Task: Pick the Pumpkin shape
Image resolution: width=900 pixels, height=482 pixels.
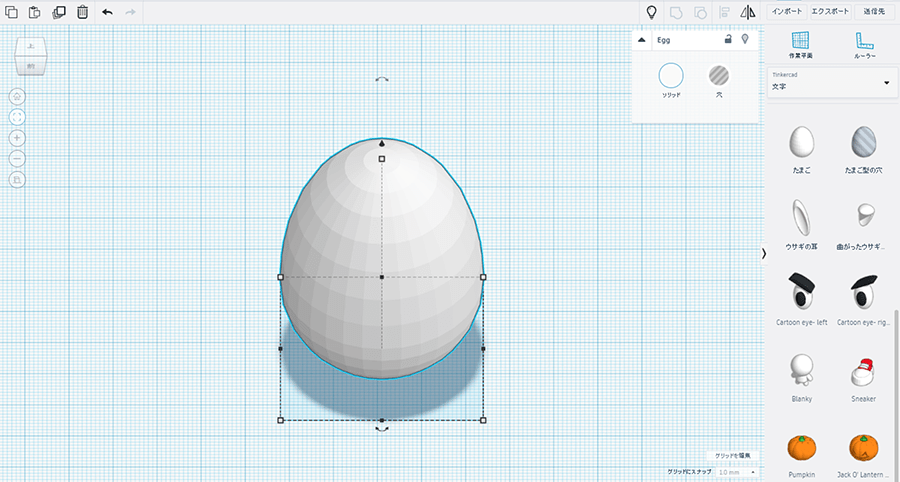Action: click(801, 448)
